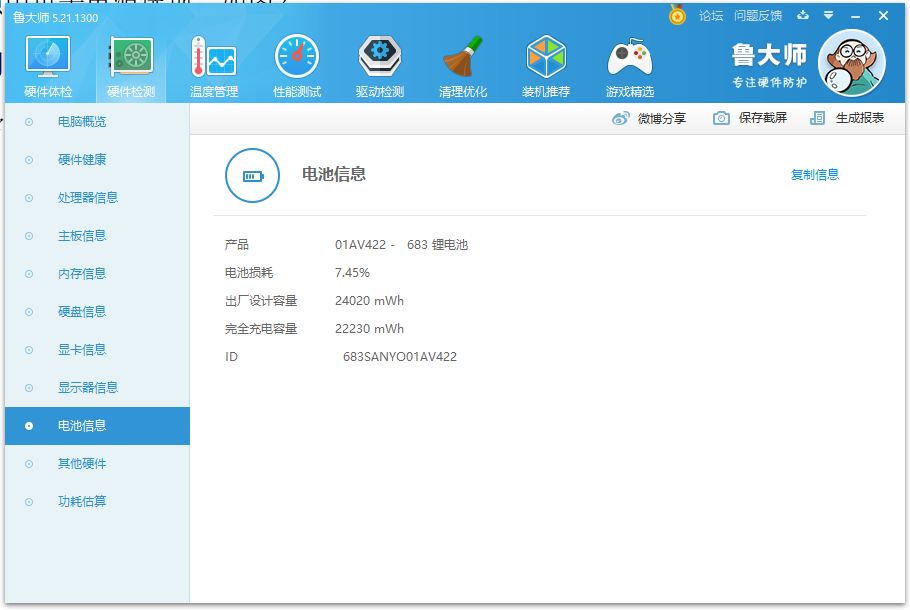Open 硬盘信息 in the sidebar
The width and height of the screenshot is (910, 610).
click(x=82, y=312)
